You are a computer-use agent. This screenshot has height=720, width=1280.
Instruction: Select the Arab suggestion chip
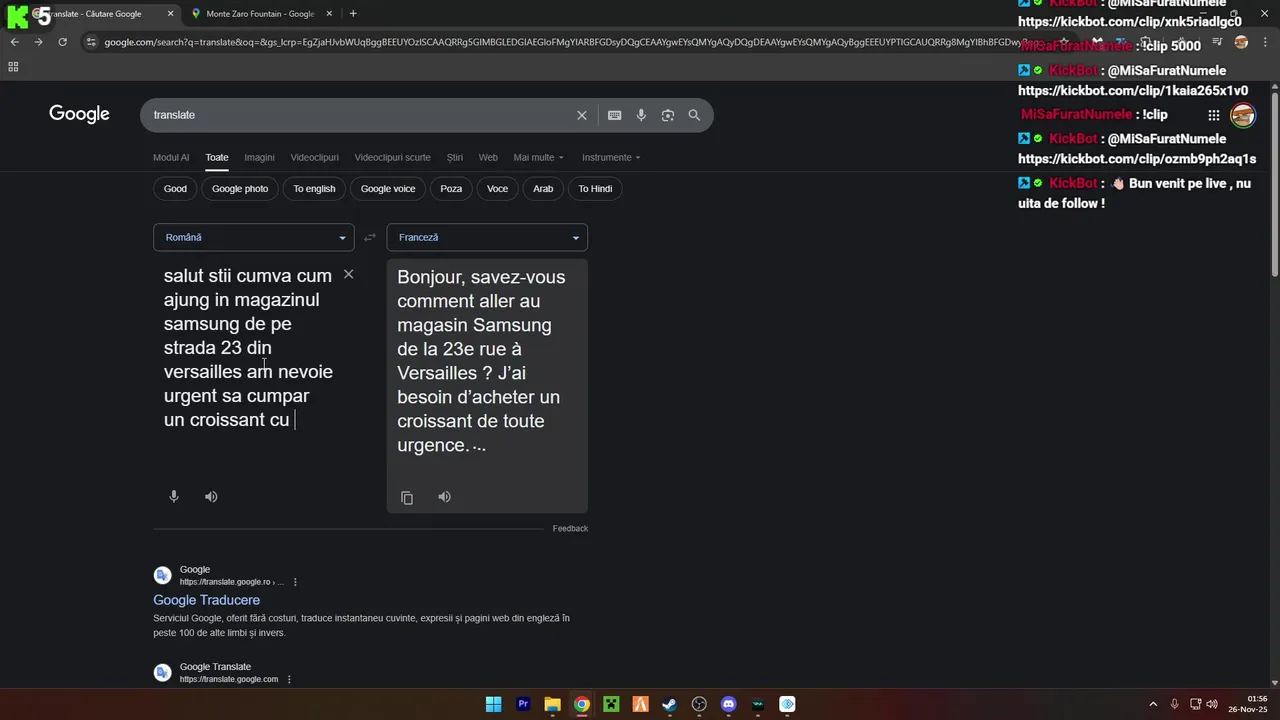point(543,188)
